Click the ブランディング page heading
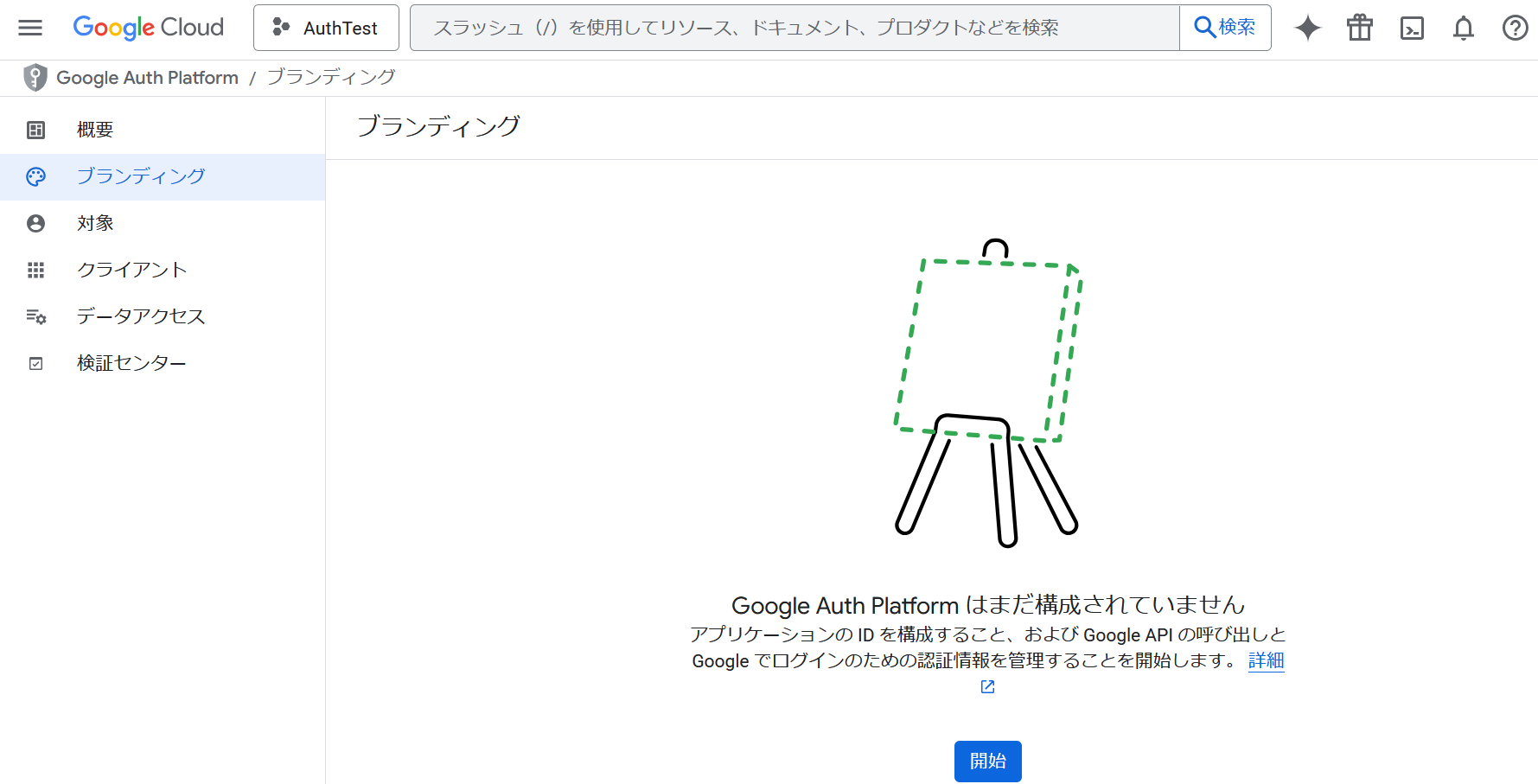The image size is (1538, 784). [x=438, y=126]
